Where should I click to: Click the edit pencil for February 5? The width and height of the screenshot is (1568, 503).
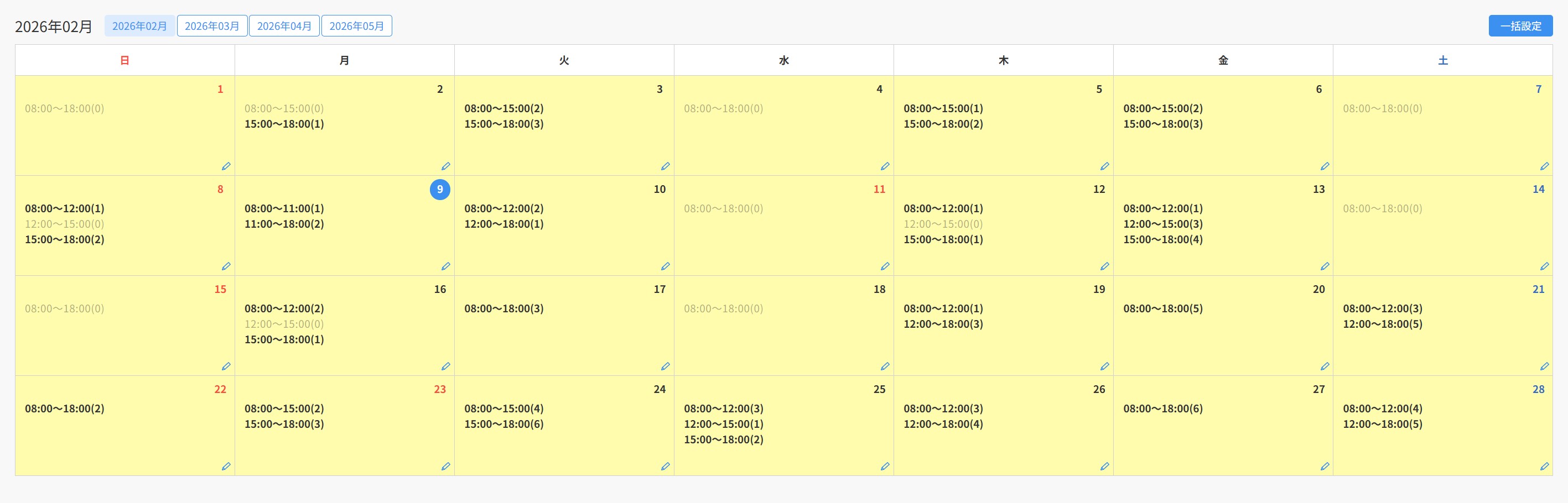point(1105,166)
